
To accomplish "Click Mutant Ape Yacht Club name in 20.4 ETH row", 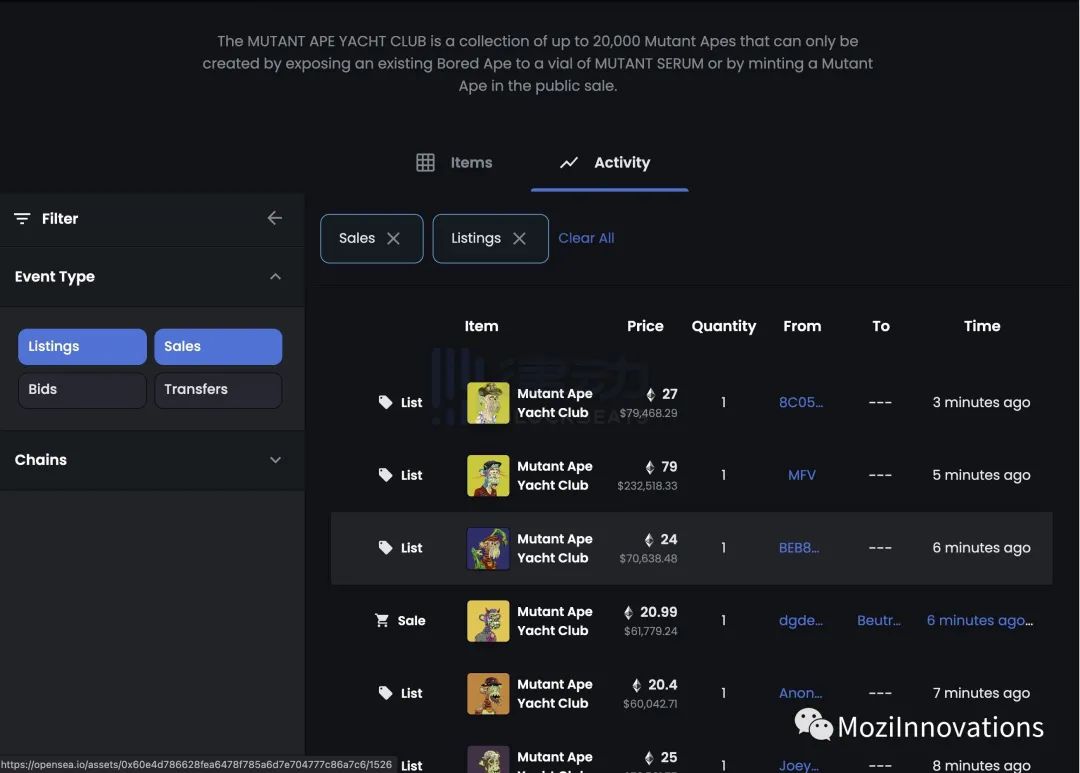I will pyautogui.click(x=554, y=694).
